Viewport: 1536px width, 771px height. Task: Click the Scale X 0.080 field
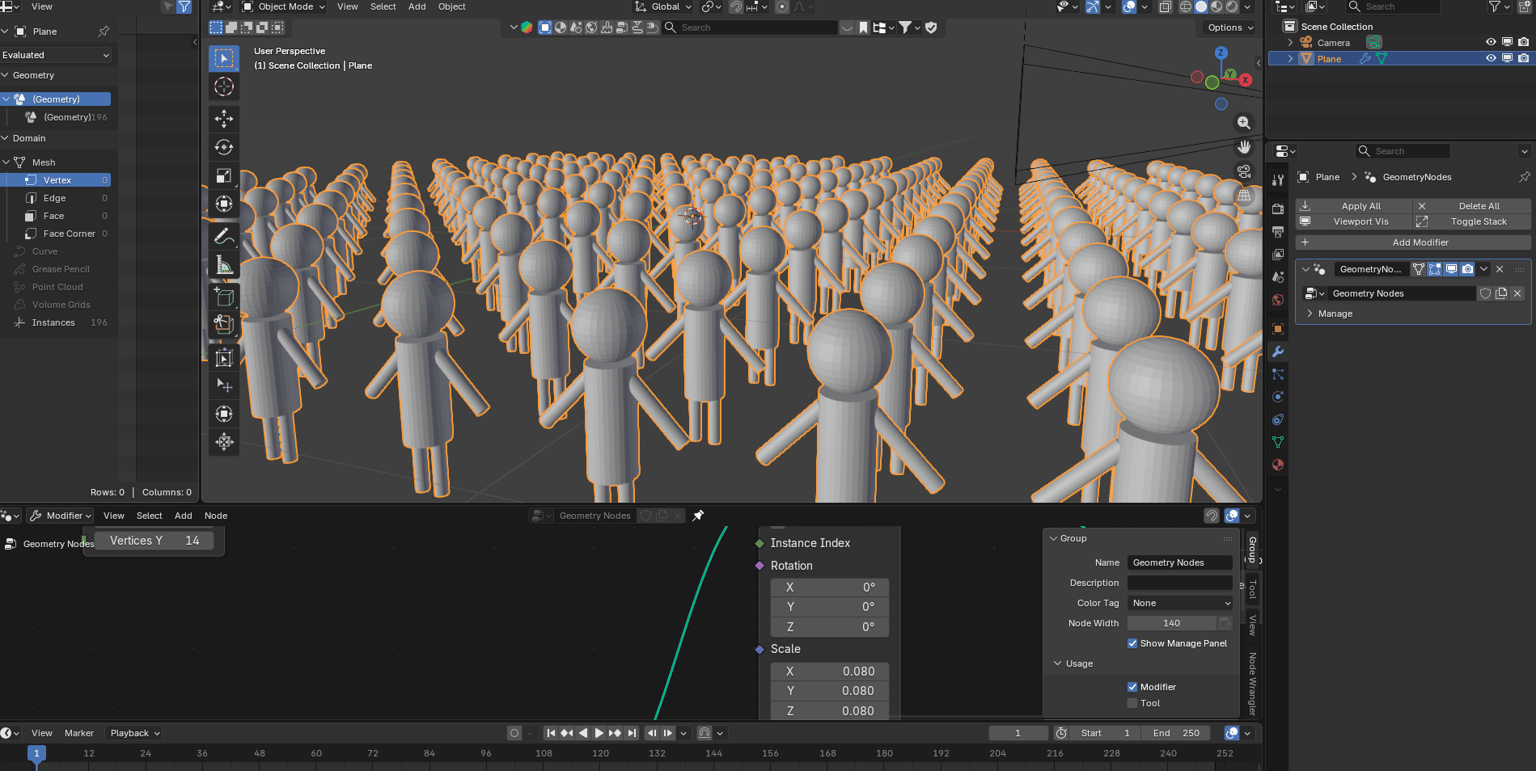pyautogui.click(x=829, y=672)
